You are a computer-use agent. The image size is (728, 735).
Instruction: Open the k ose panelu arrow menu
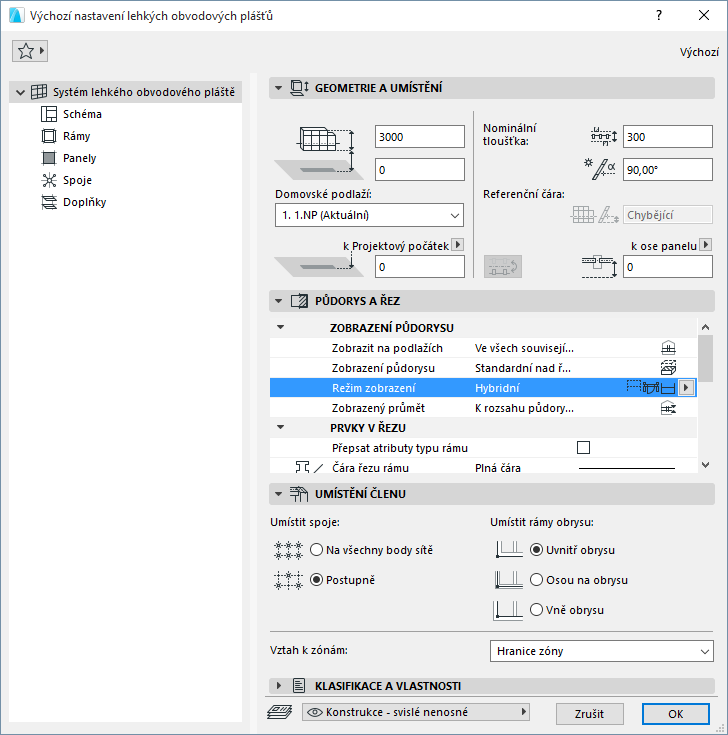click(705, 245)
